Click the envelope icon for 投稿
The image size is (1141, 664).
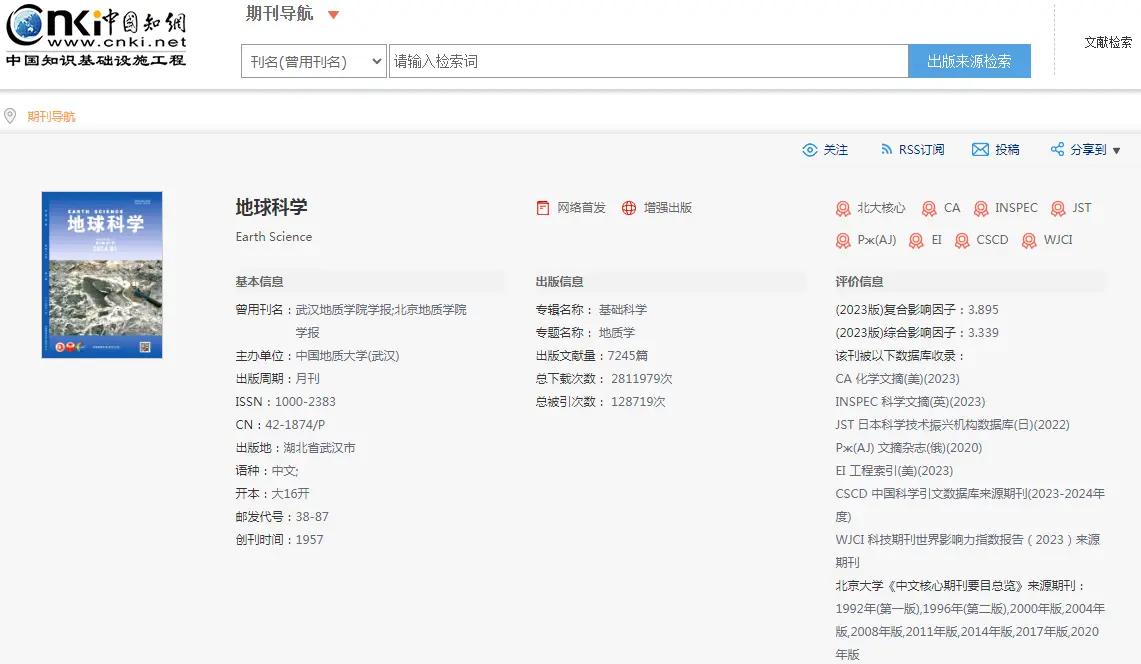point(980,149)
